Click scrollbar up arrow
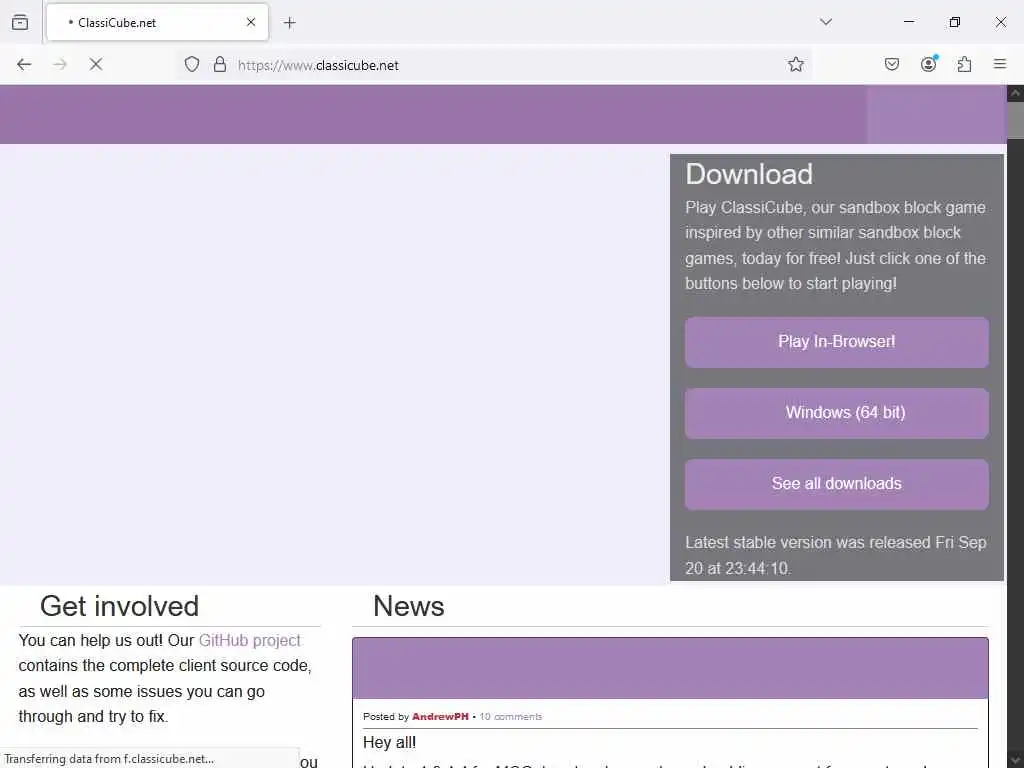1024x768 pixels. [1016, 93]
